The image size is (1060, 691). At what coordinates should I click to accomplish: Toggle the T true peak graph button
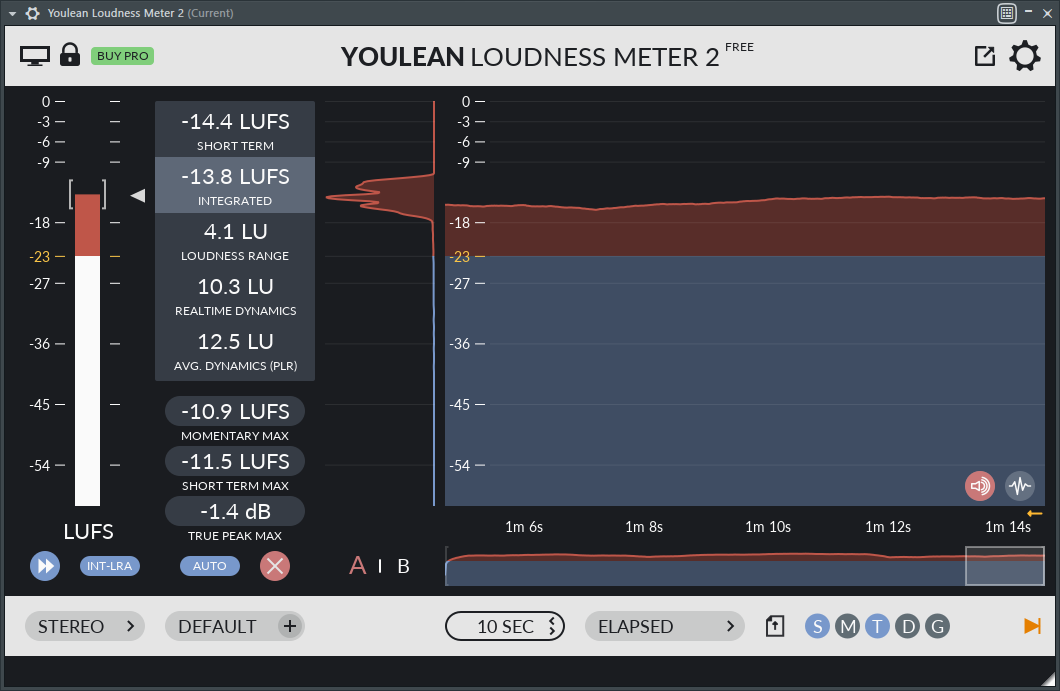877,627
